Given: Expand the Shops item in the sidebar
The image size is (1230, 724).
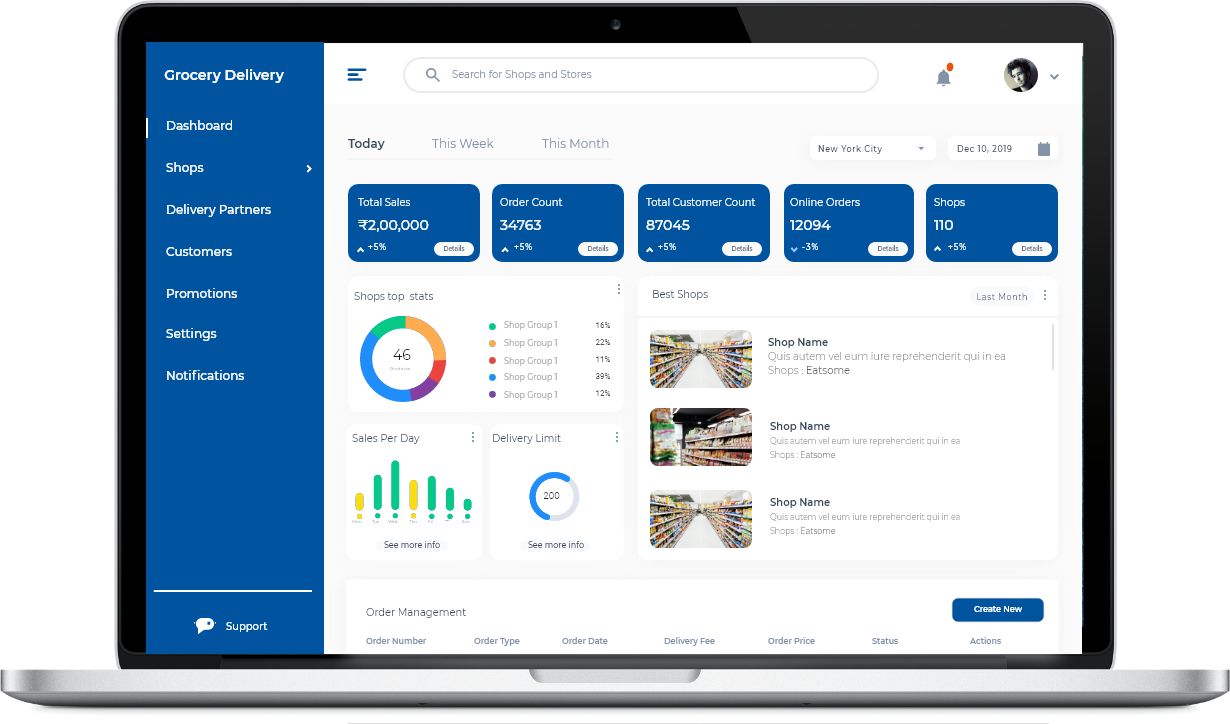Looking at the screenshot, I should [308, 168].
